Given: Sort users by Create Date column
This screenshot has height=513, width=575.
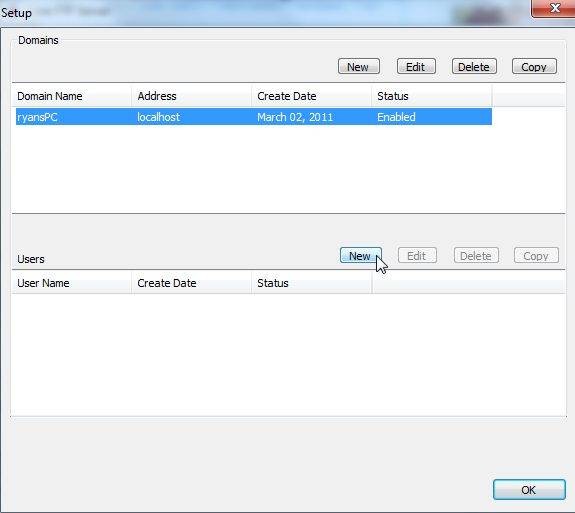Looking at the screenshot, I should click(191, 283).
